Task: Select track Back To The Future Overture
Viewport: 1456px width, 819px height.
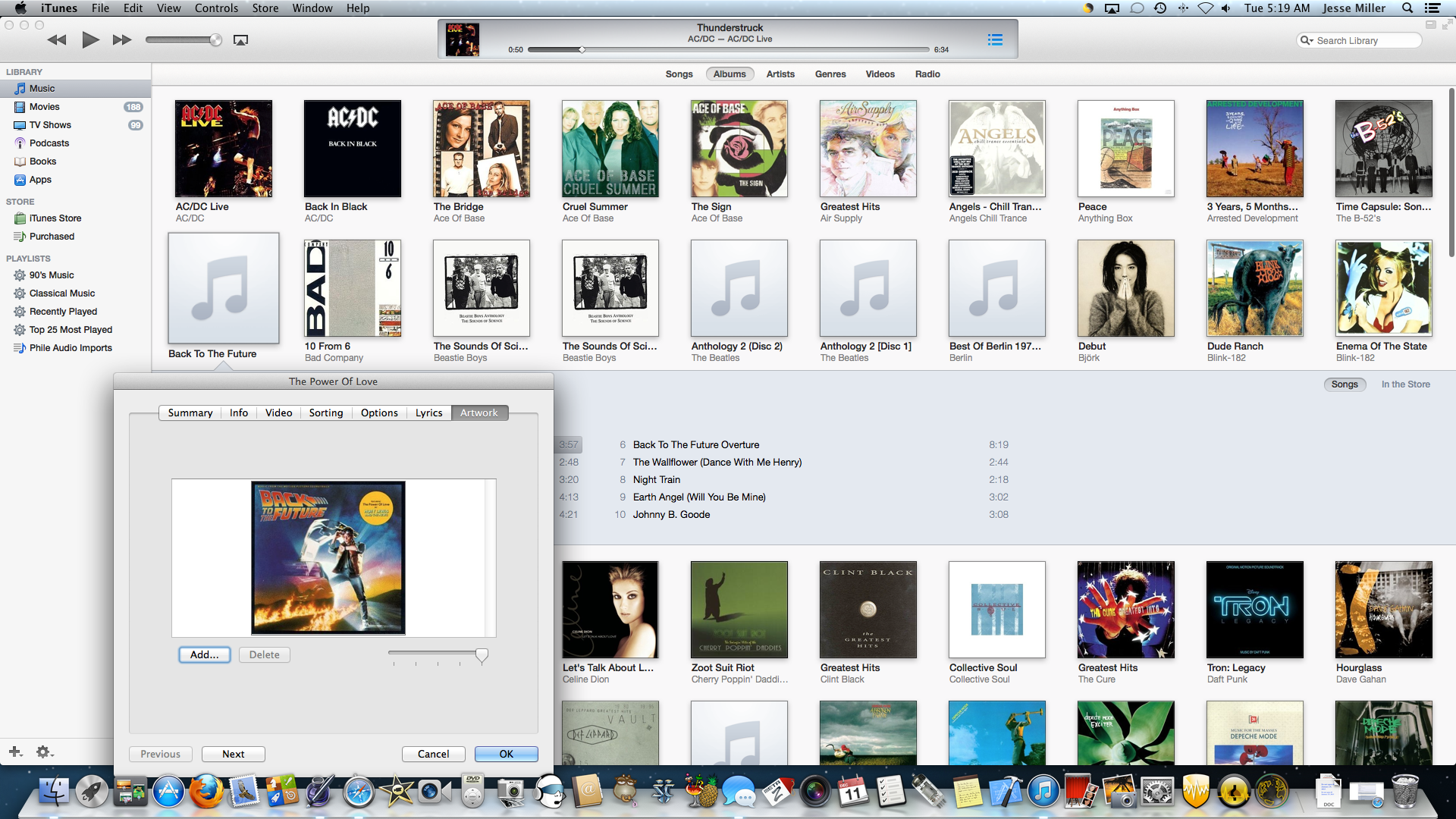Action: point(696,444)
